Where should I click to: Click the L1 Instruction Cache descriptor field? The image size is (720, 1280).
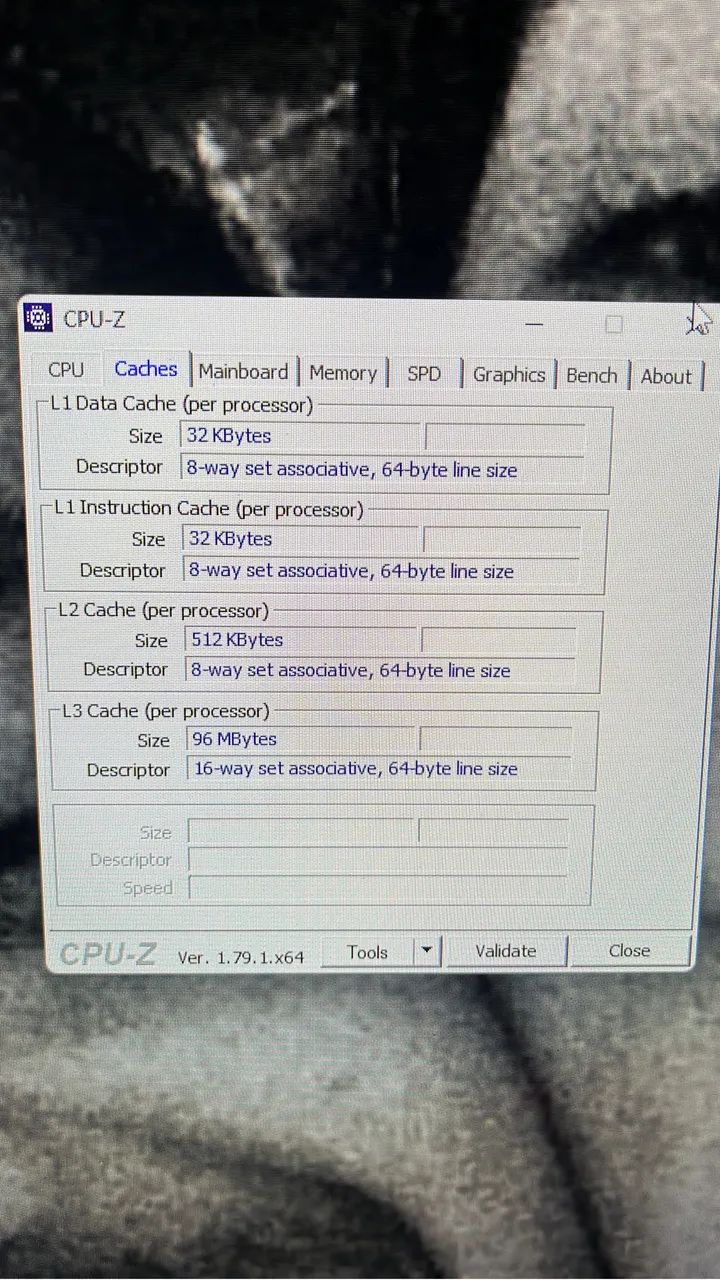pos(382,571)
